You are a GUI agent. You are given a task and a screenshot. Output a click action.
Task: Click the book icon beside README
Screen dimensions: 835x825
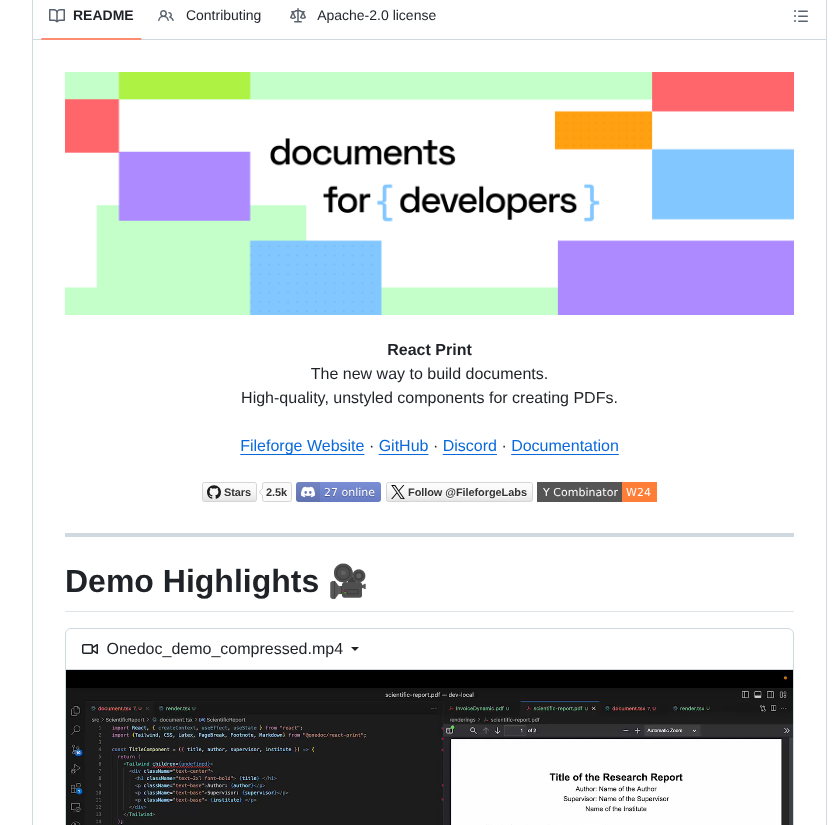point(56,15)
